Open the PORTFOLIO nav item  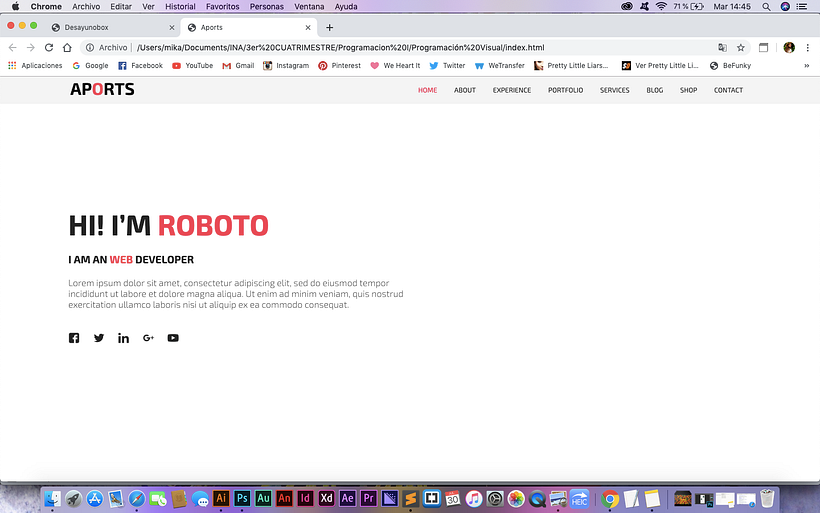tap(565, 90)
